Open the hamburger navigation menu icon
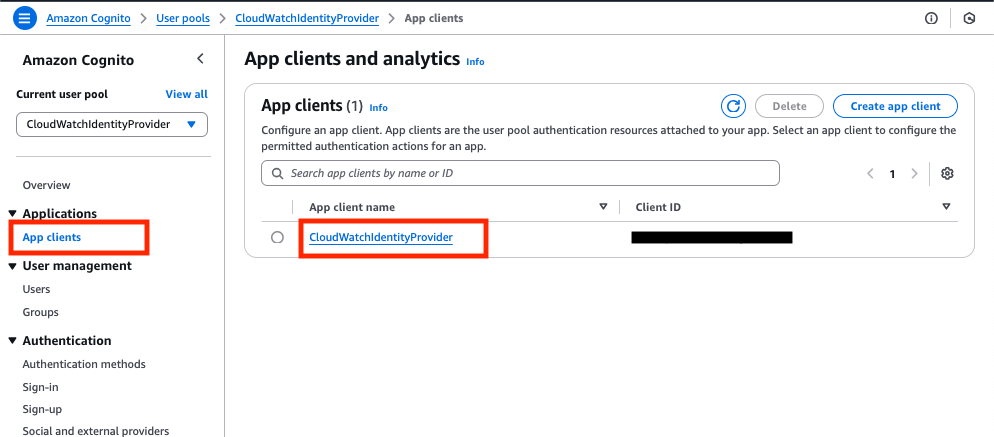Screen dimensions: 994x437 coord(24,18)
